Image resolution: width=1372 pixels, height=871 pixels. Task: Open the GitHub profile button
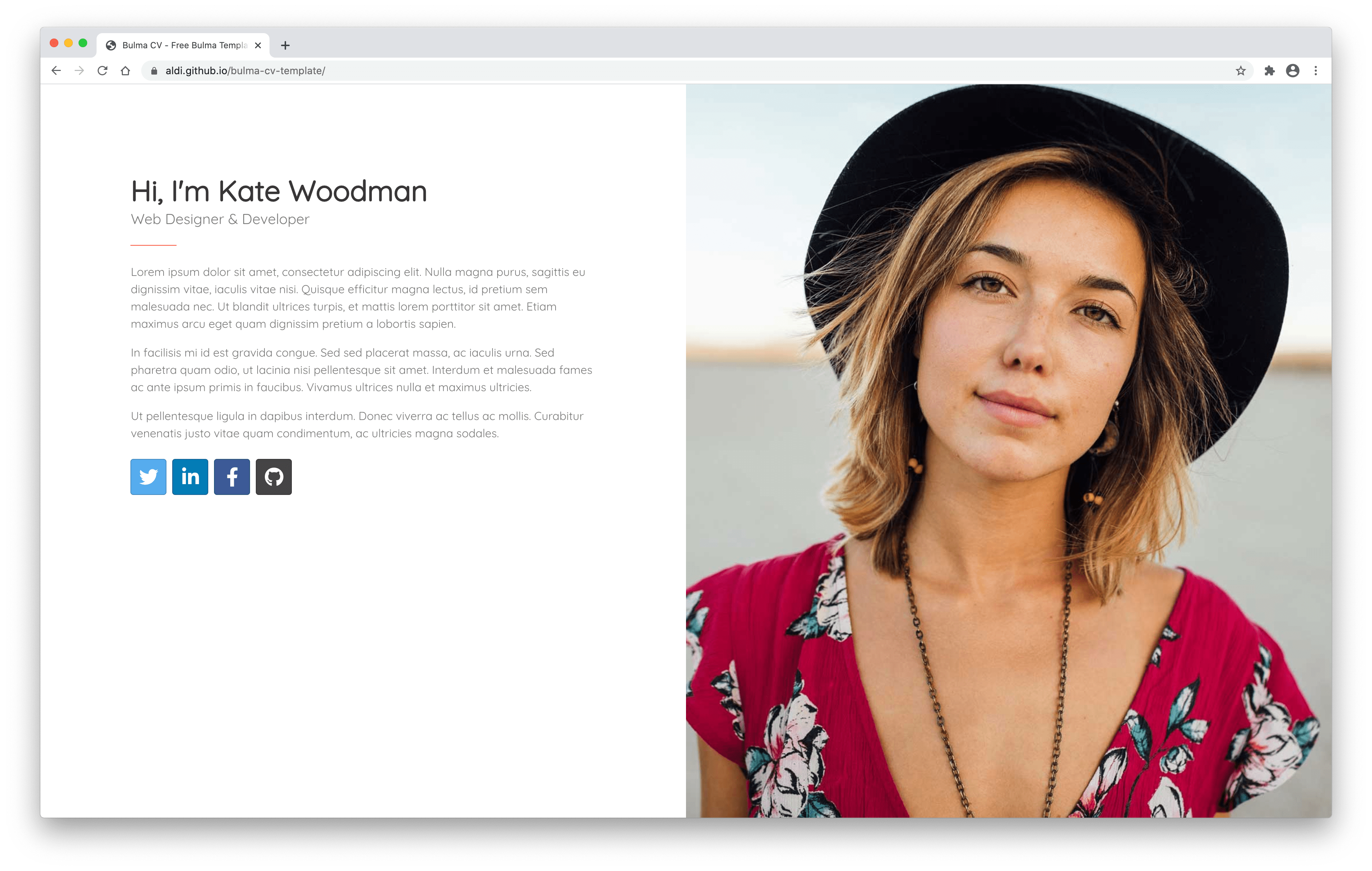coord(273,477)
